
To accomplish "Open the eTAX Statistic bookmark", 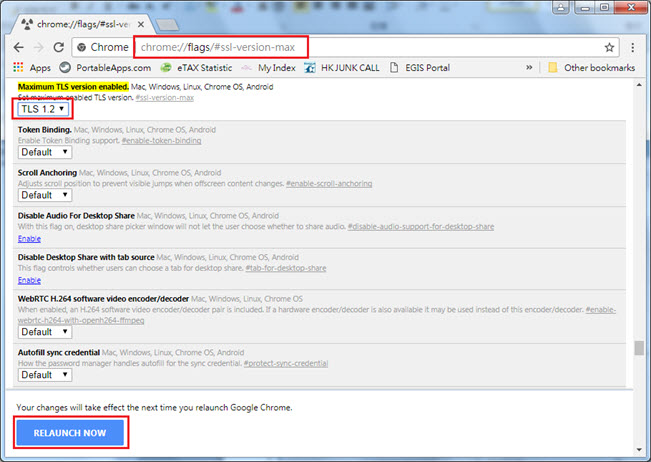I will click(x=196, y=68).
